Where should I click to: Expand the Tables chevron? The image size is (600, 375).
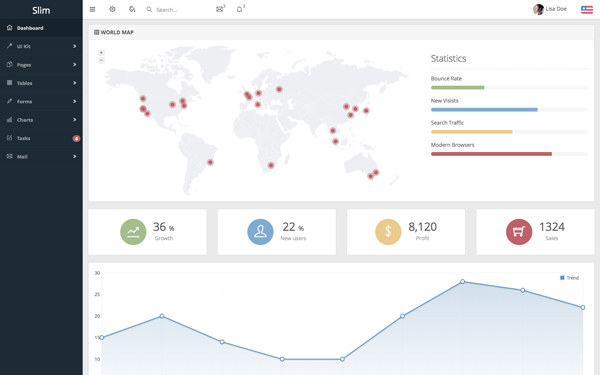pos(75,83)
